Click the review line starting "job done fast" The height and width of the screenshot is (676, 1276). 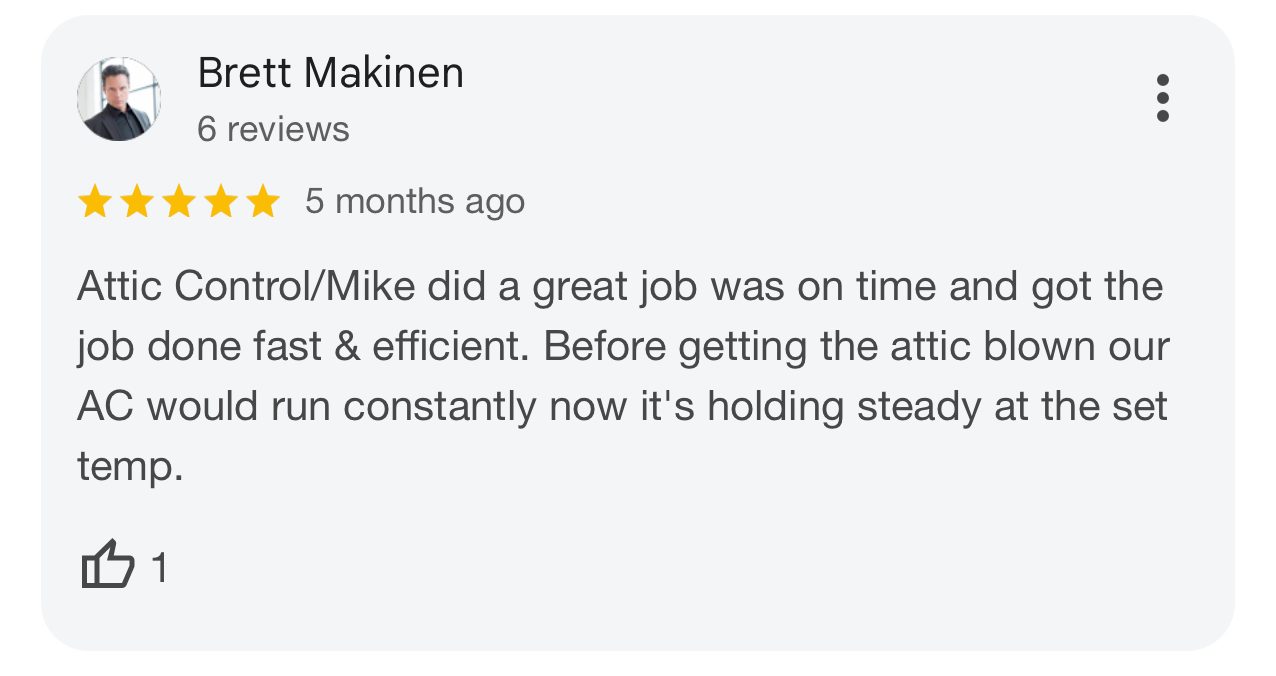click(x=623, y=347)
